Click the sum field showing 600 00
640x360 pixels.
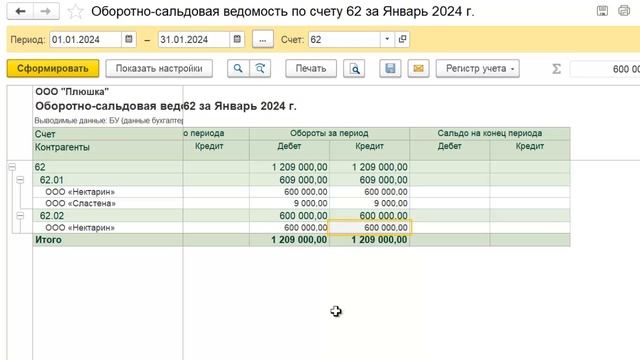coord(605,69)
